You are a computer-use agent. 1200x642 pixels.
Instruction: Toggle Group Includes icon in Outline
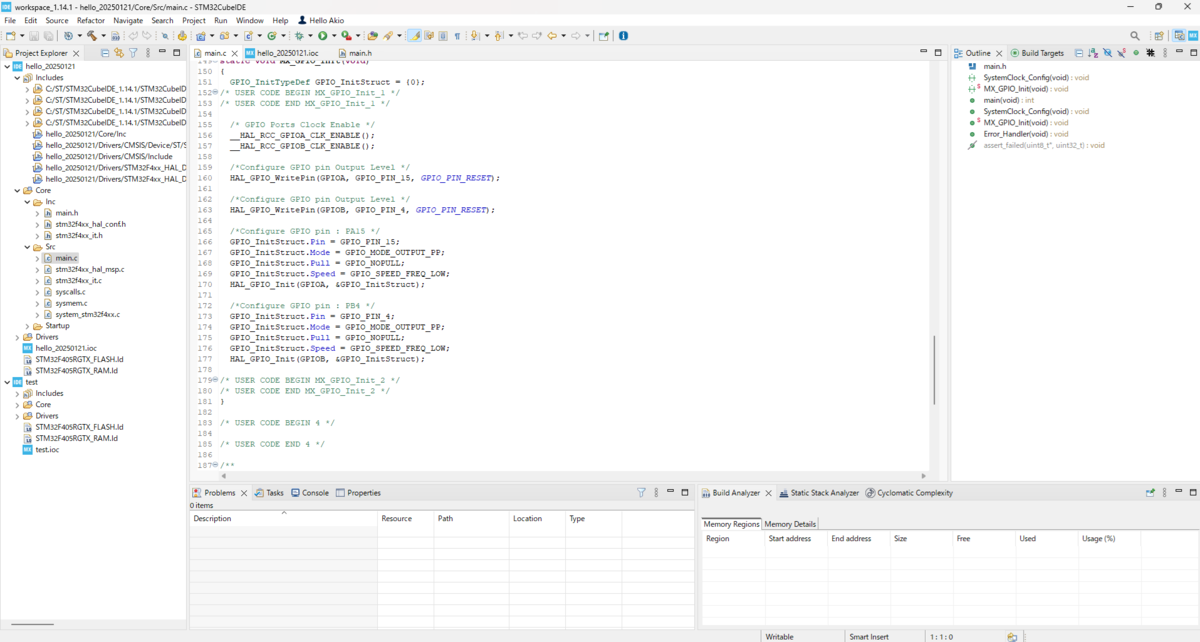pos(1150,53)
